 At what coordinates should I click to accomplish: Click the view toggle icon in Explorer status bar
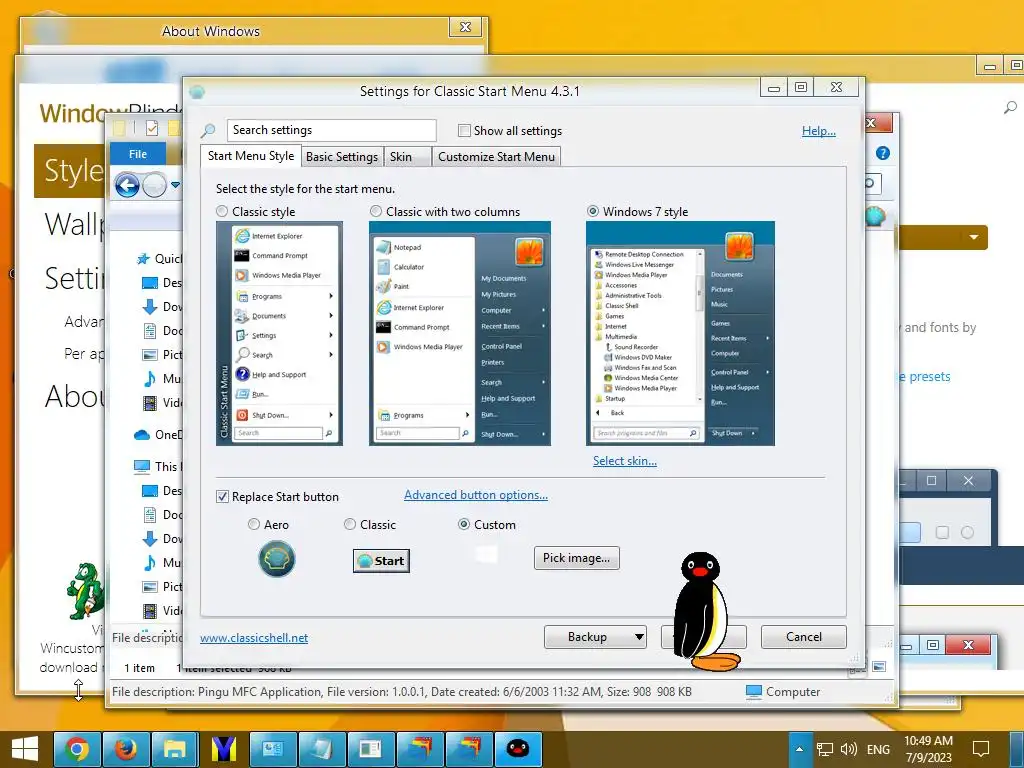tap(879, 667)
